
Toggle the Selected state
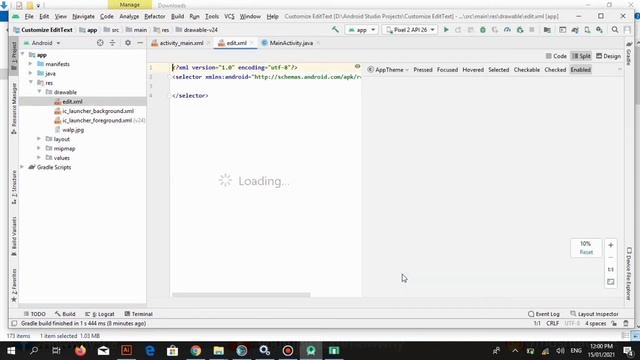click(x=498, y=70)
